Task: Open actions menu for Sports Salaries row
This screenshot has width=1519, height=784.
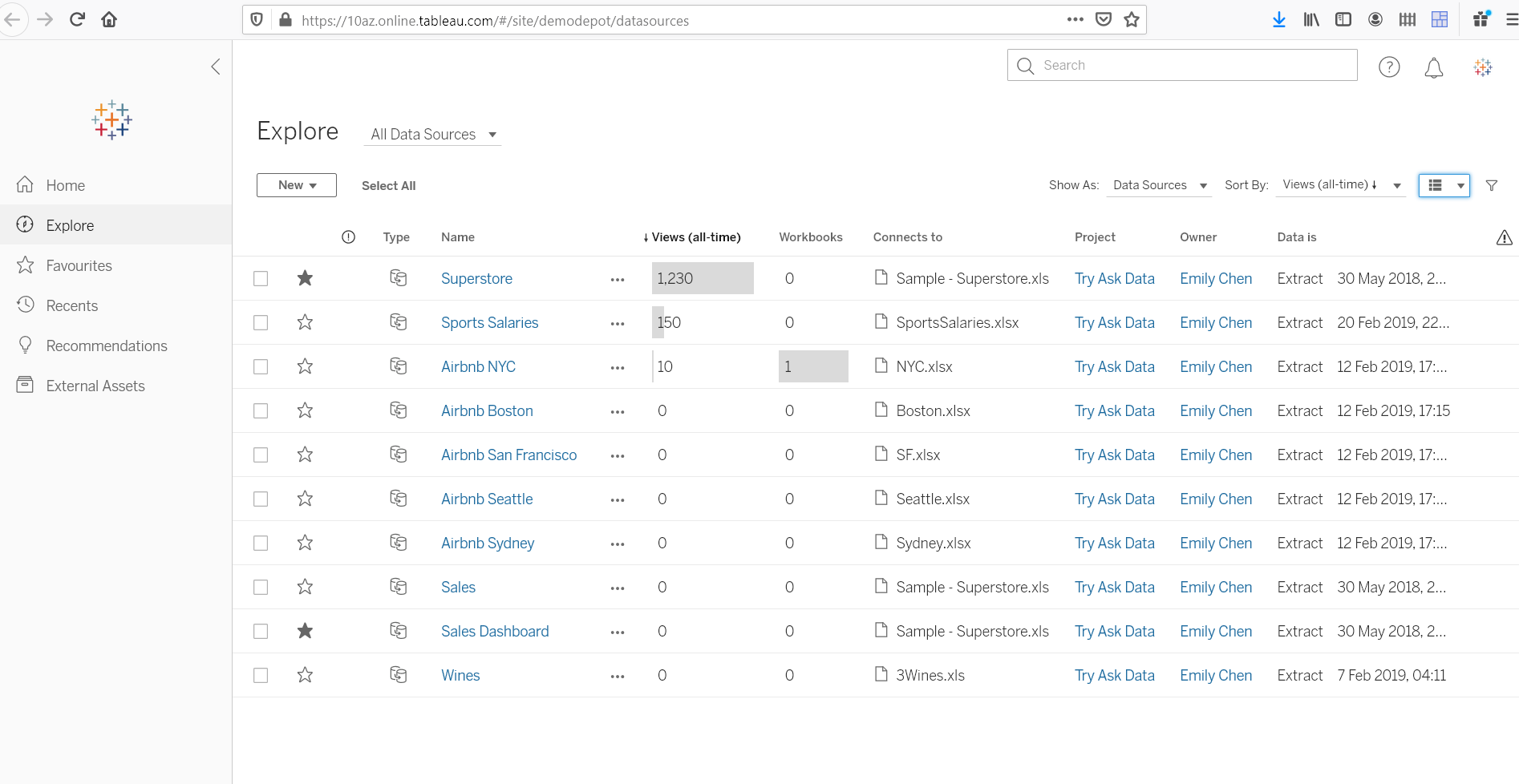Action: point(618,324)
